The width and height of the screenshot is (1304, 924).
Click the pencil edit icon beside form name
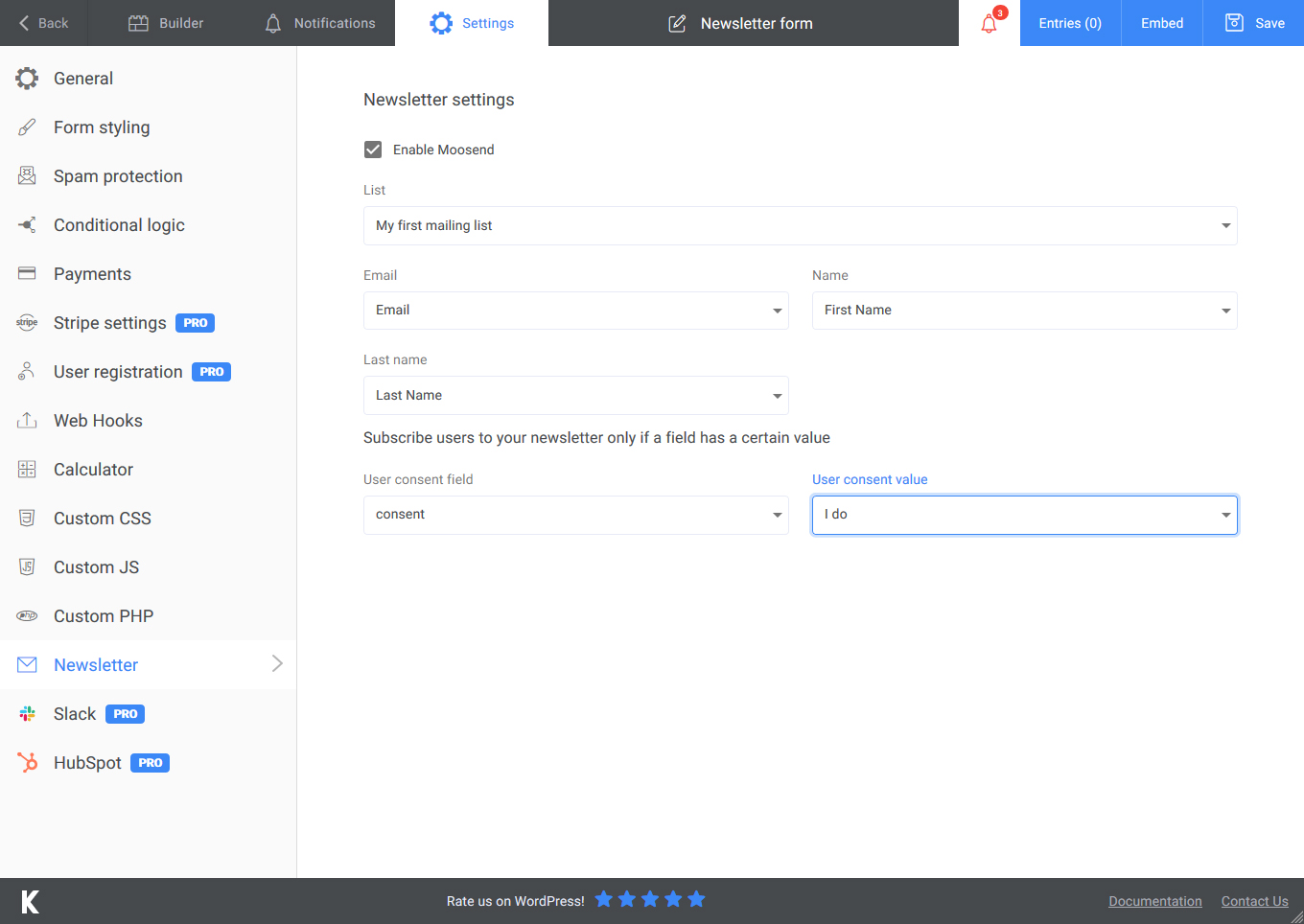coord(677,23)
